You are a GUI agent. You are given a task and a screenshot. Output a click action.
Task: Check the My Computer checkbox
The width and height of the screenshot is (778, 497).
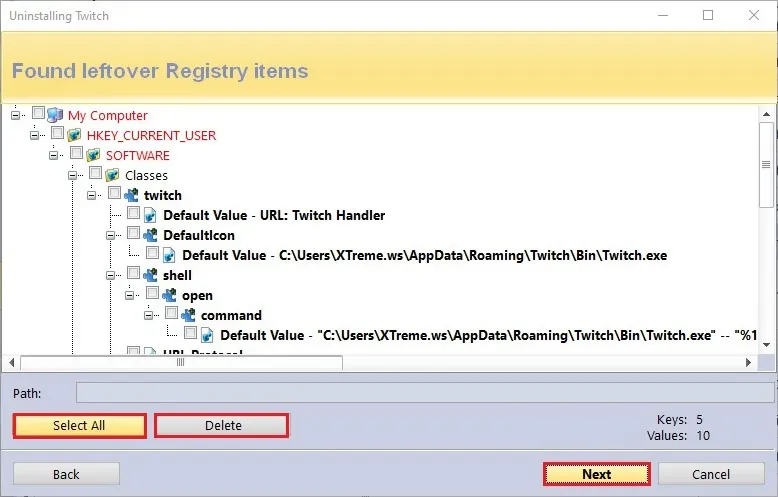click(38, 113)
